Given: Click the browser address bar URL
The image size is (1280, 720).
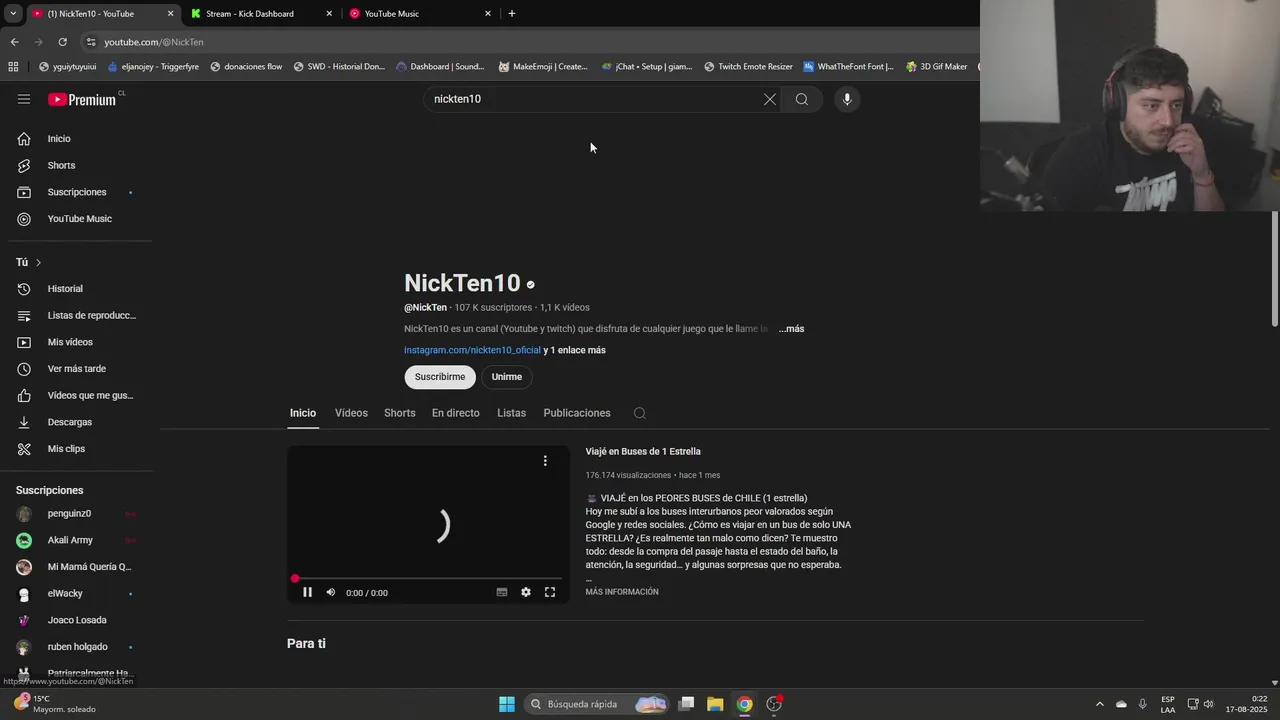Looking at the screenshot, I should (x=154, y=42).
